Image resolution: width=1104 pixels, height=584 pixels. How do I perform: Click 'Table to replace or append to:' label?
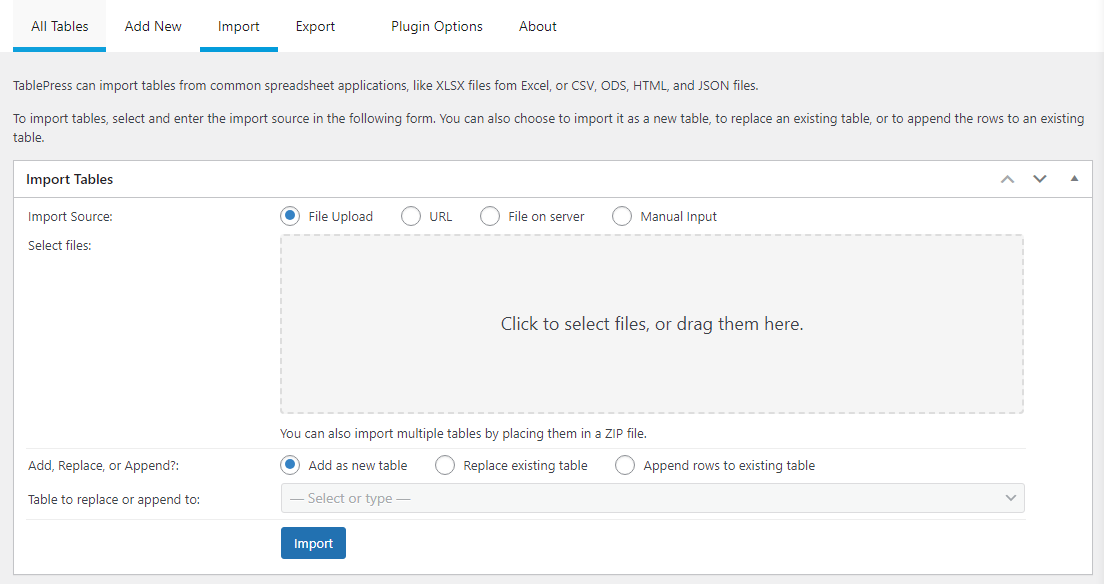pyautogui.click(x=114, y=499)
